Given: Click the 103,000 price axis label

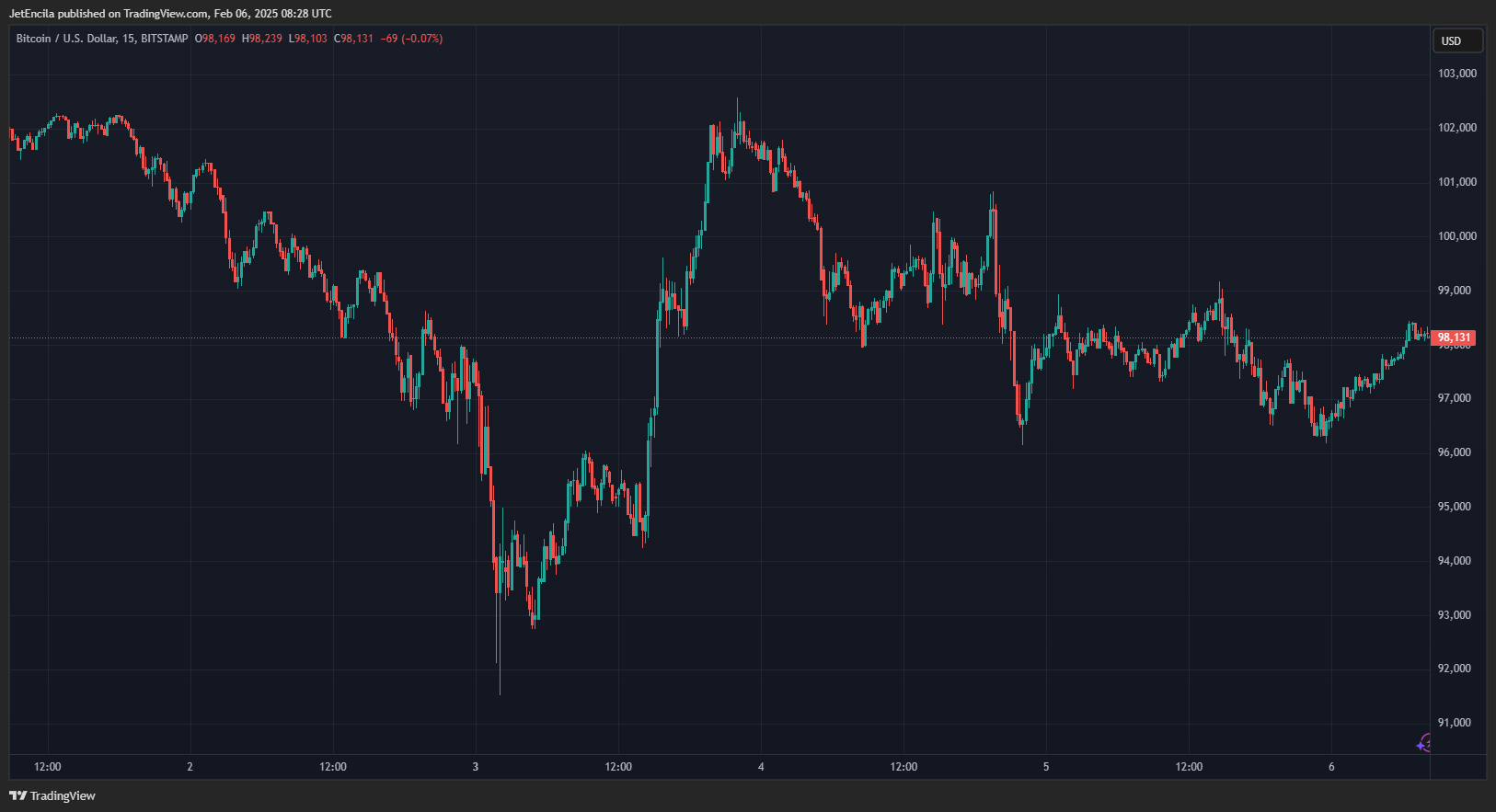Looking at the screenshot, I should (1457, 74).
